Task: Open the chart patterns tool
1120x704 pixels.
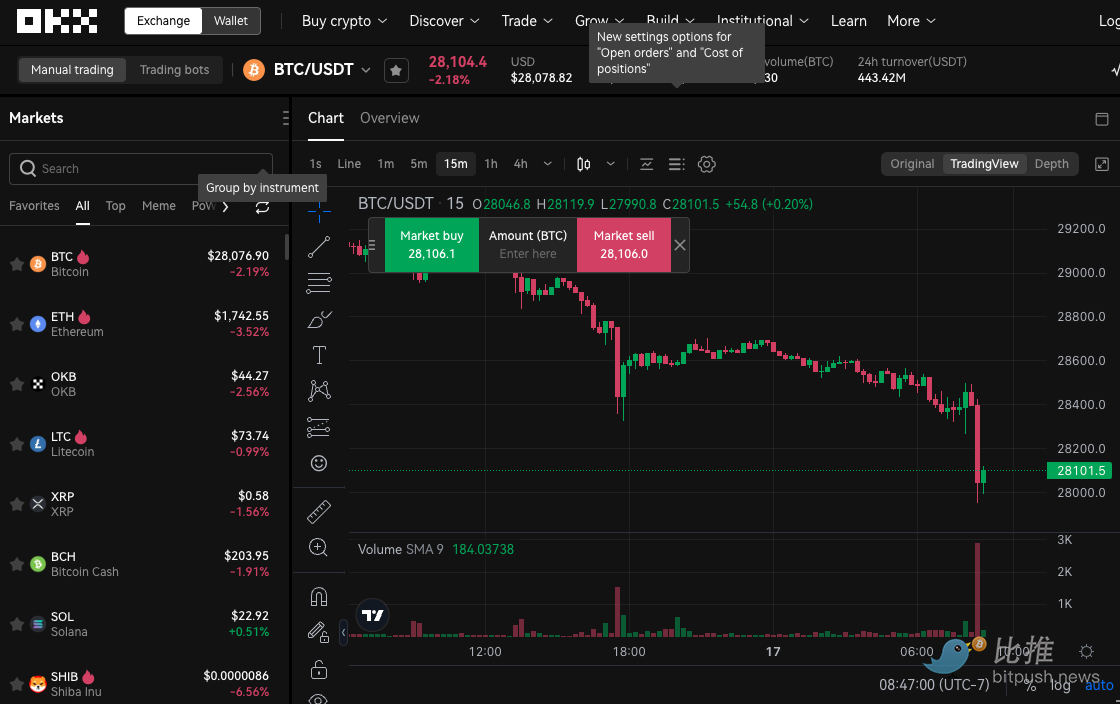Action: tap(319, 391)
